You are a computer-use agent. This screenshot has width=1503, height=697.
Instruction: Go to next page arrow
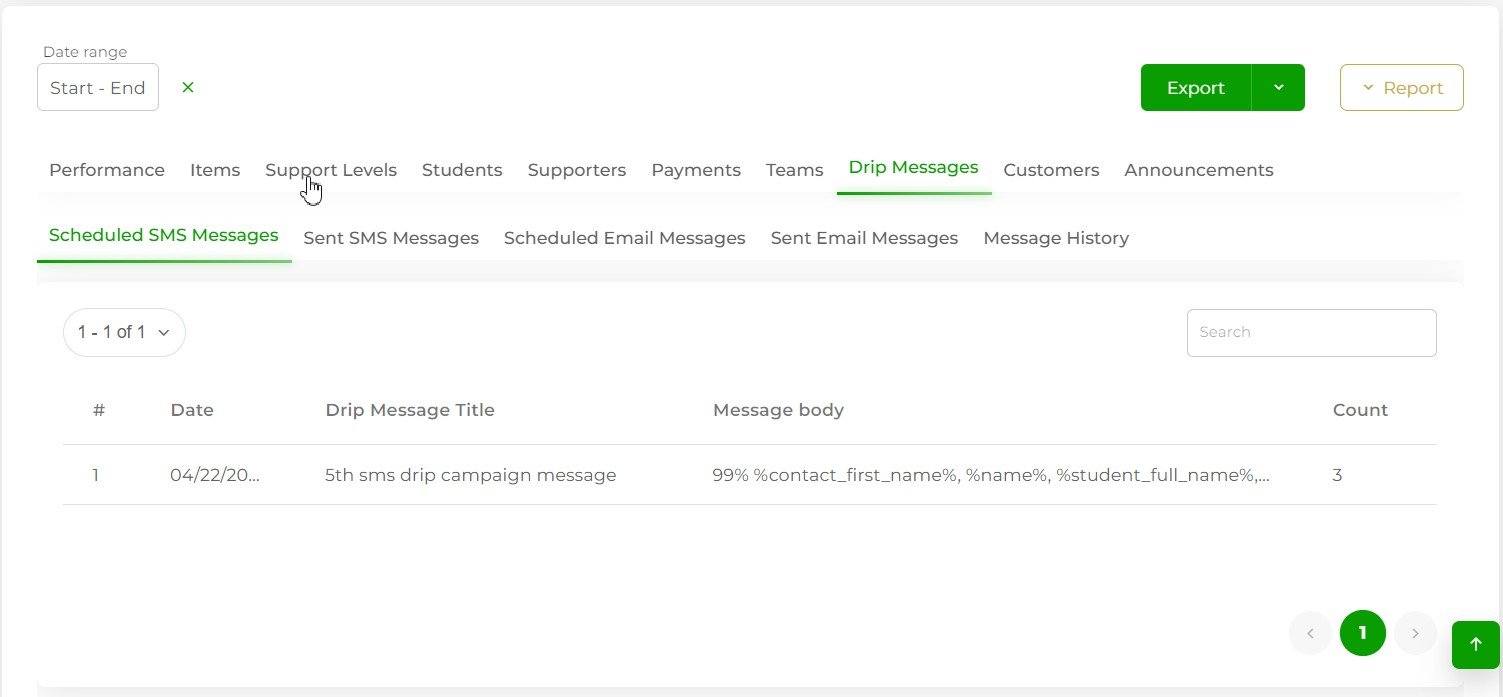[1415, 633]
